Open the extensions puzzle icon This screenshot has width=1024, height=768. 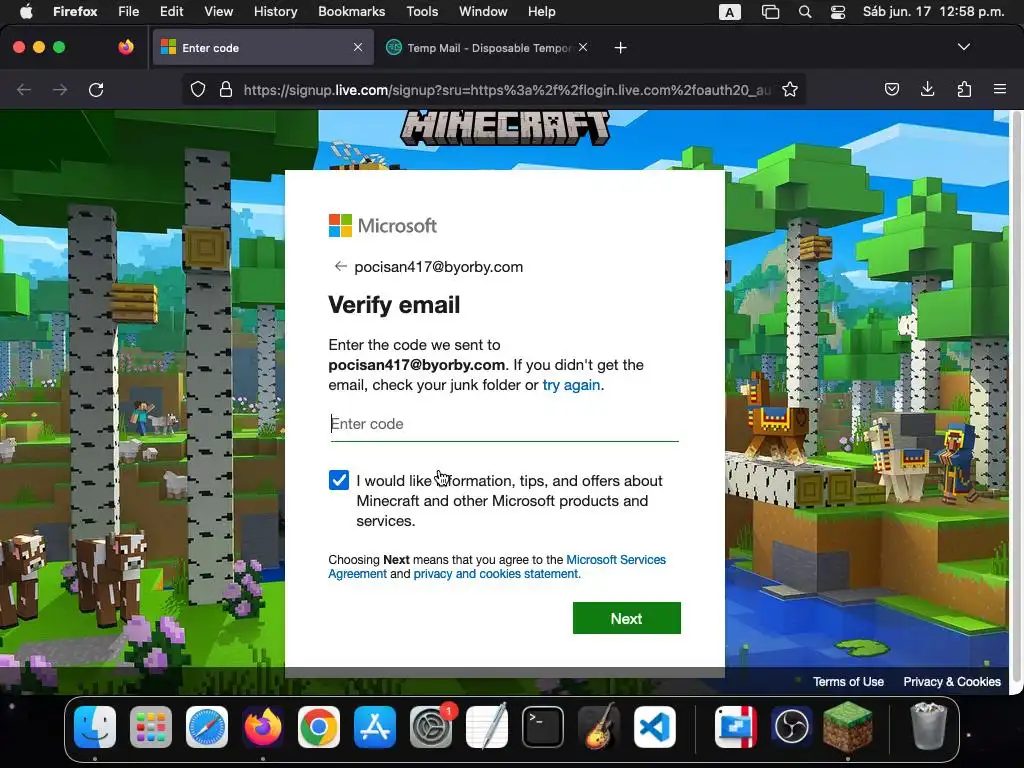click(x=964, y=89)
